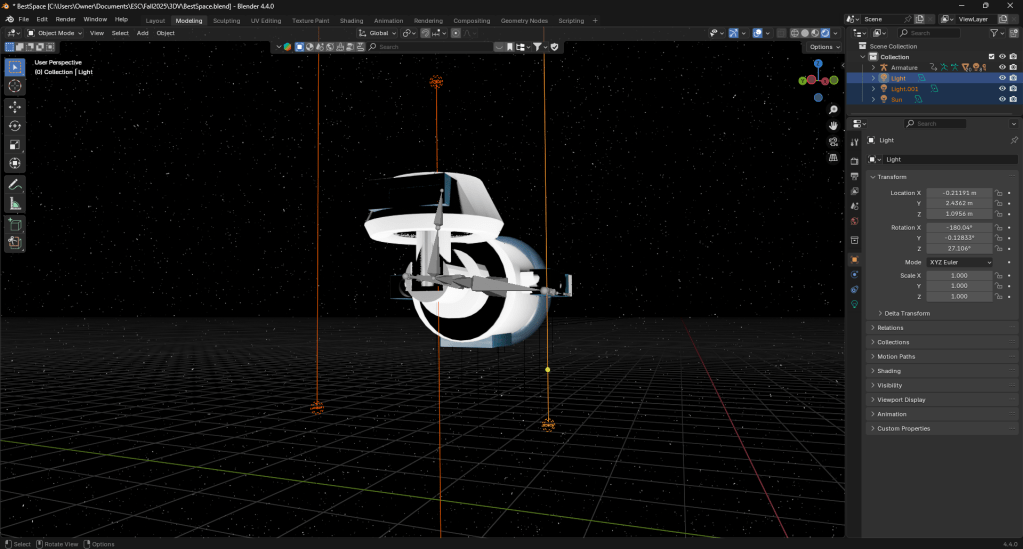Activate the Measure tool
The height and width of the screenshot is (549, 1023).
click(15, 204)
